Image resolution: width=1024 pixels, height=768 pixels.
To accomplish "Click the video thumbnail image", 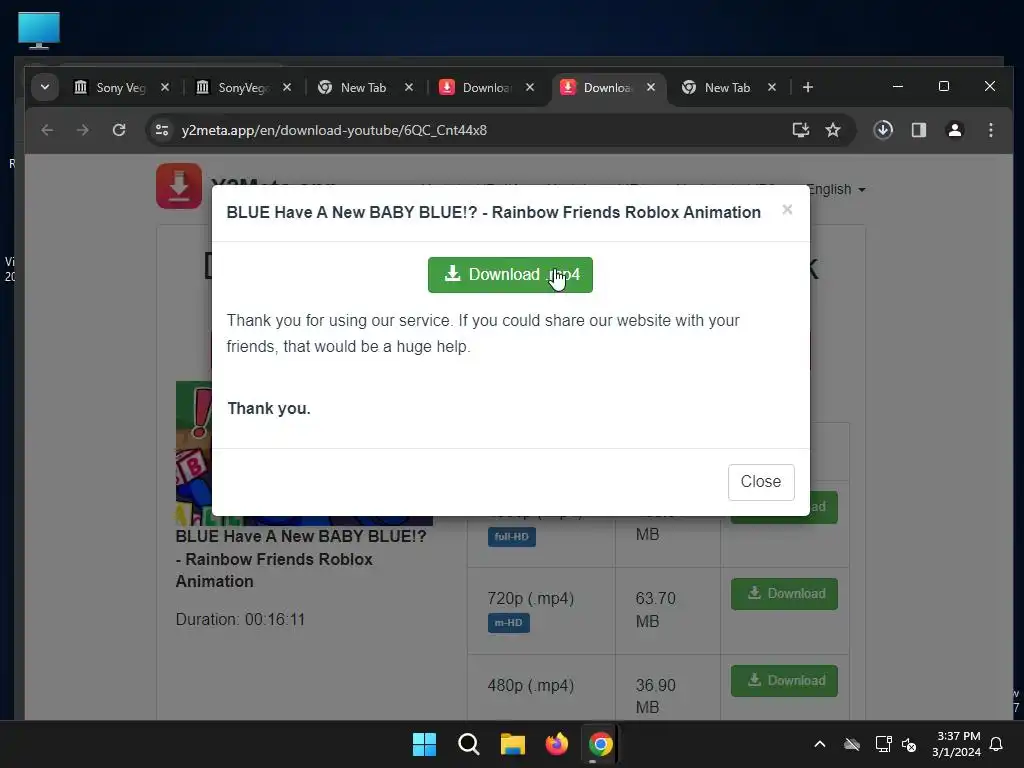I will [x=304, y=454].
